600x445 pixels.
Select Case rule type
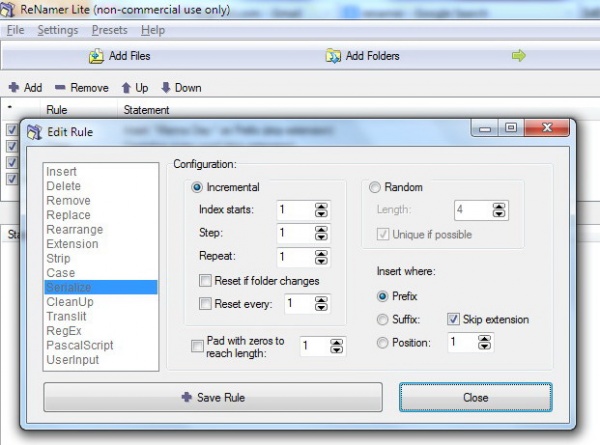point(101,273)
